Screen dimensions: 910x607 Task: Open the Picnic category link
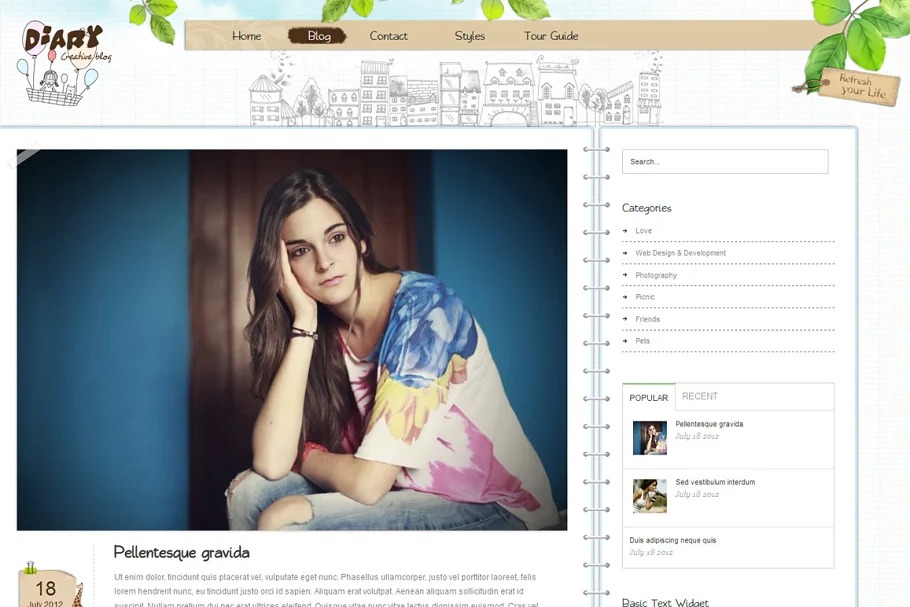pos(645,297)
